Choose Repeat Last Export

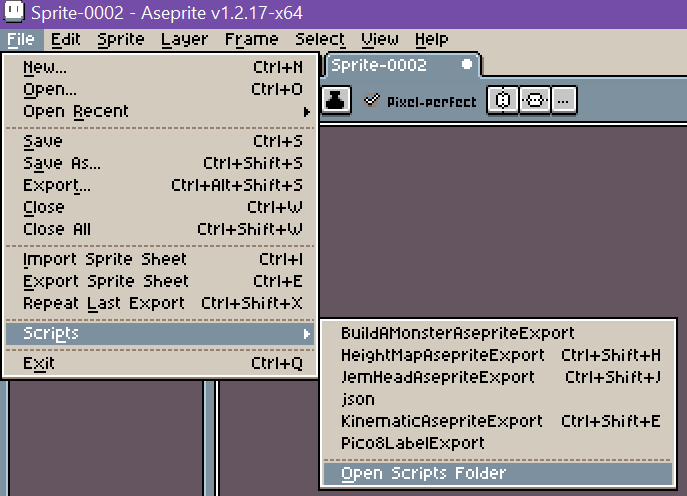160,303
